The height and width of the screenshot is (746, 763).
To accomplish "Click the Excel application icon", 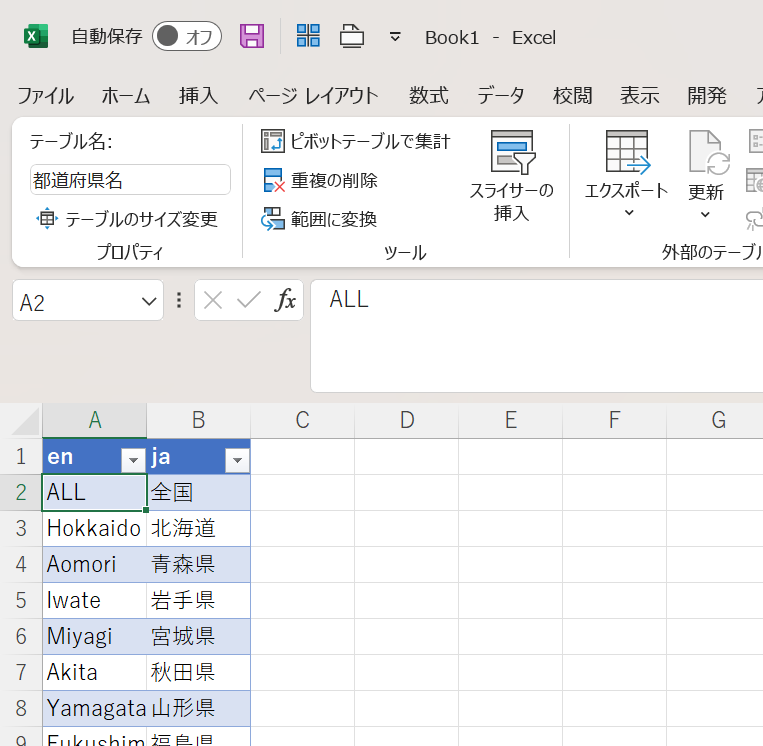I will (x=36, y=36).
